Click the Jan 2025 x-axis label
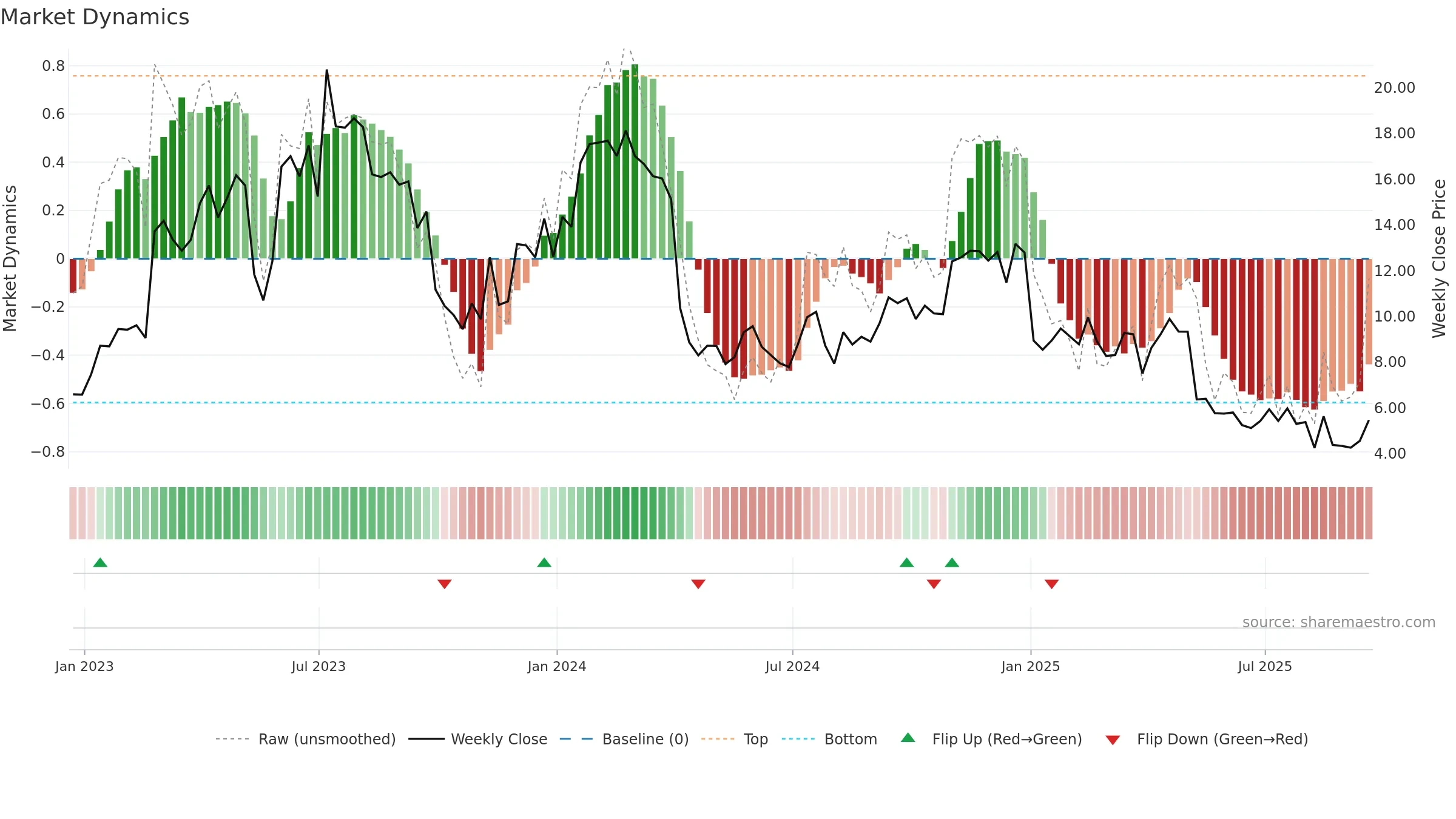This screenshot has height=819, width=1456. 1031,666
